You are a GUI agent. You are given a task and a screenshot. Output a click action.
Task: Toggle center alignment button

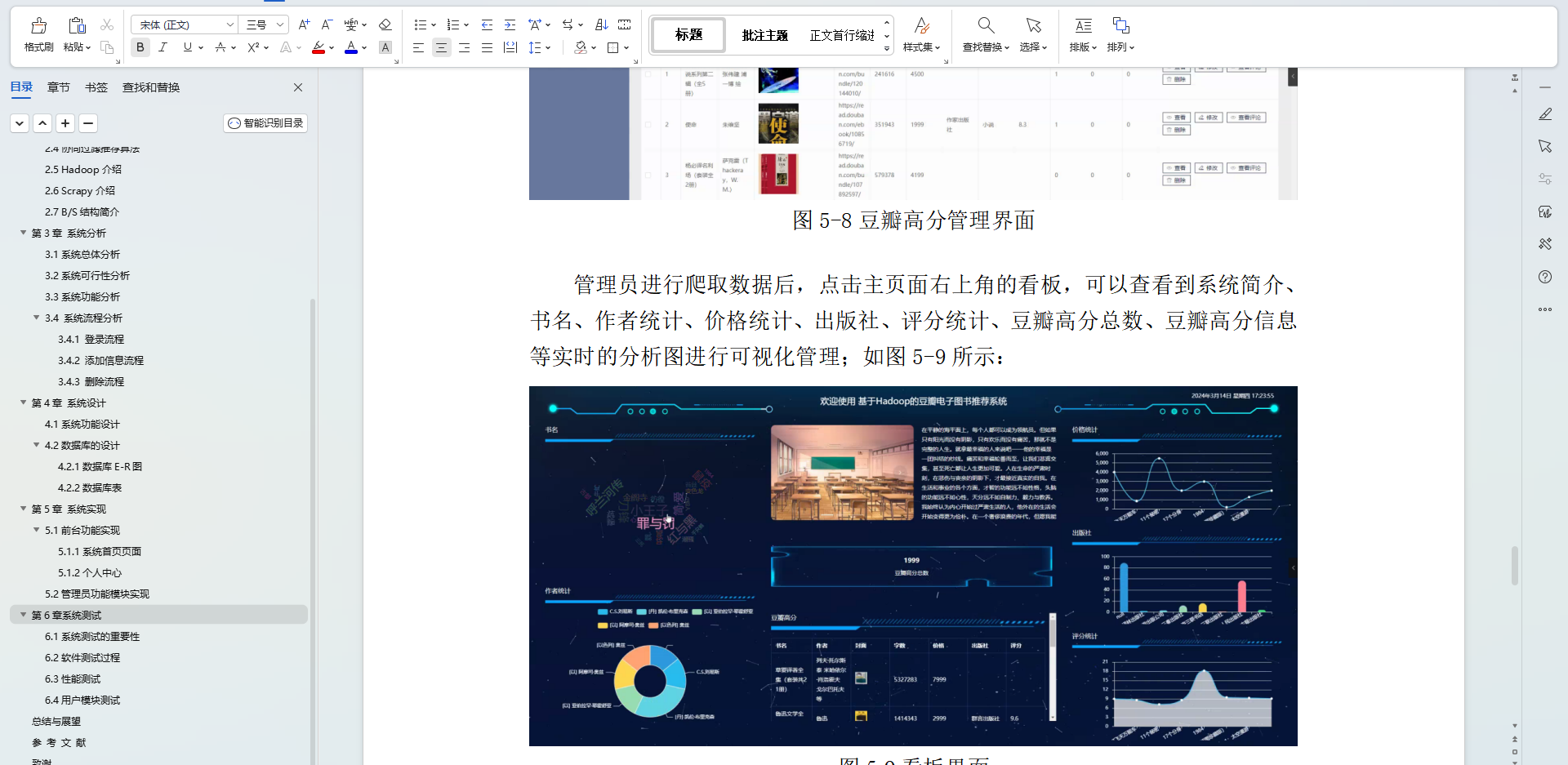441,48
